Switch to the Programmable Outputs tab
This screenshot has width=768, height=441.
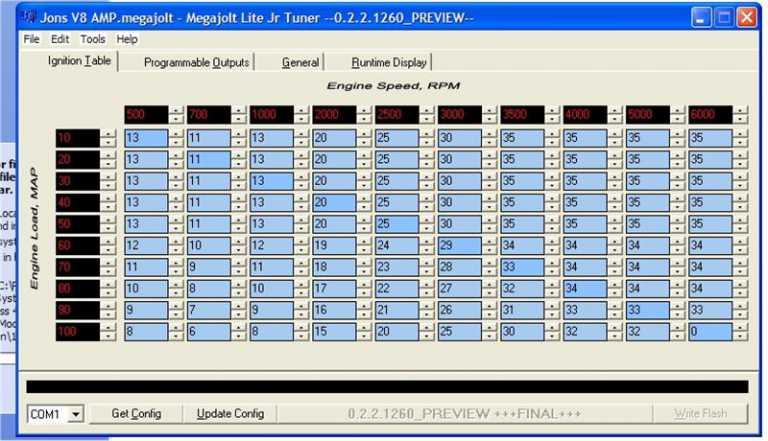coord(196,62)
